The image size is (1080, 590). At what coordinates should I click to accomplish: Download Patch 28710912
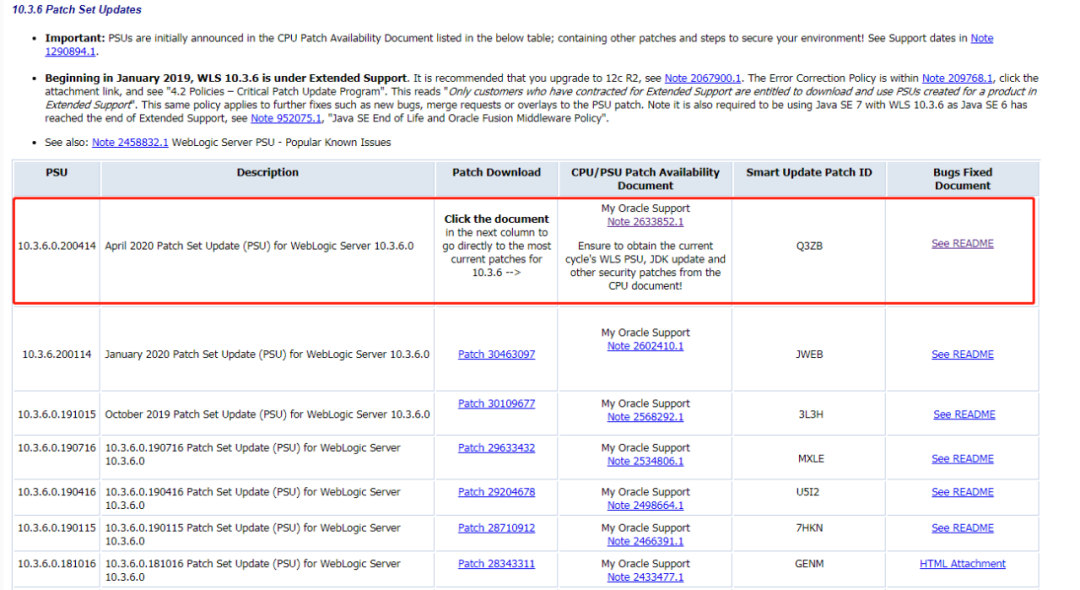(497, 528)
